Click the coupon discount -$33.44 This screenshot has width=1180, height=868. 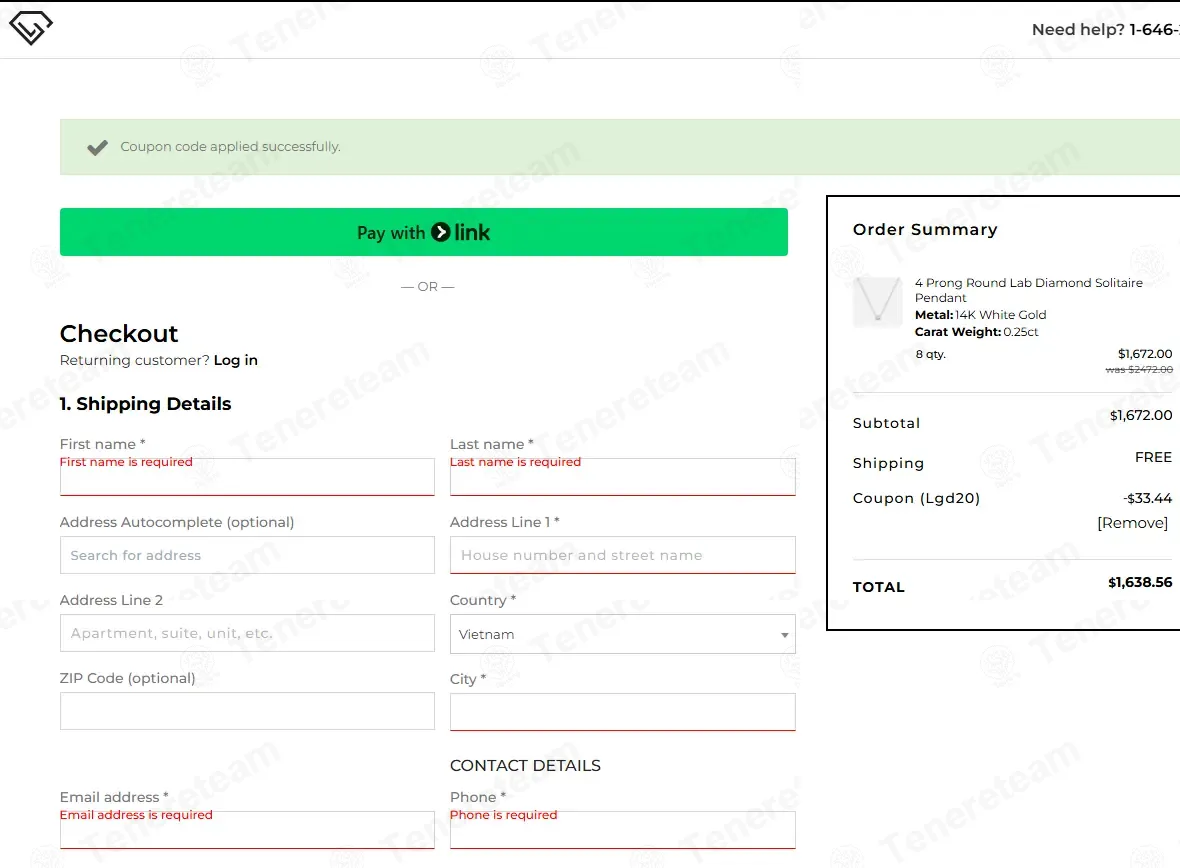(x=1147, y=498)
